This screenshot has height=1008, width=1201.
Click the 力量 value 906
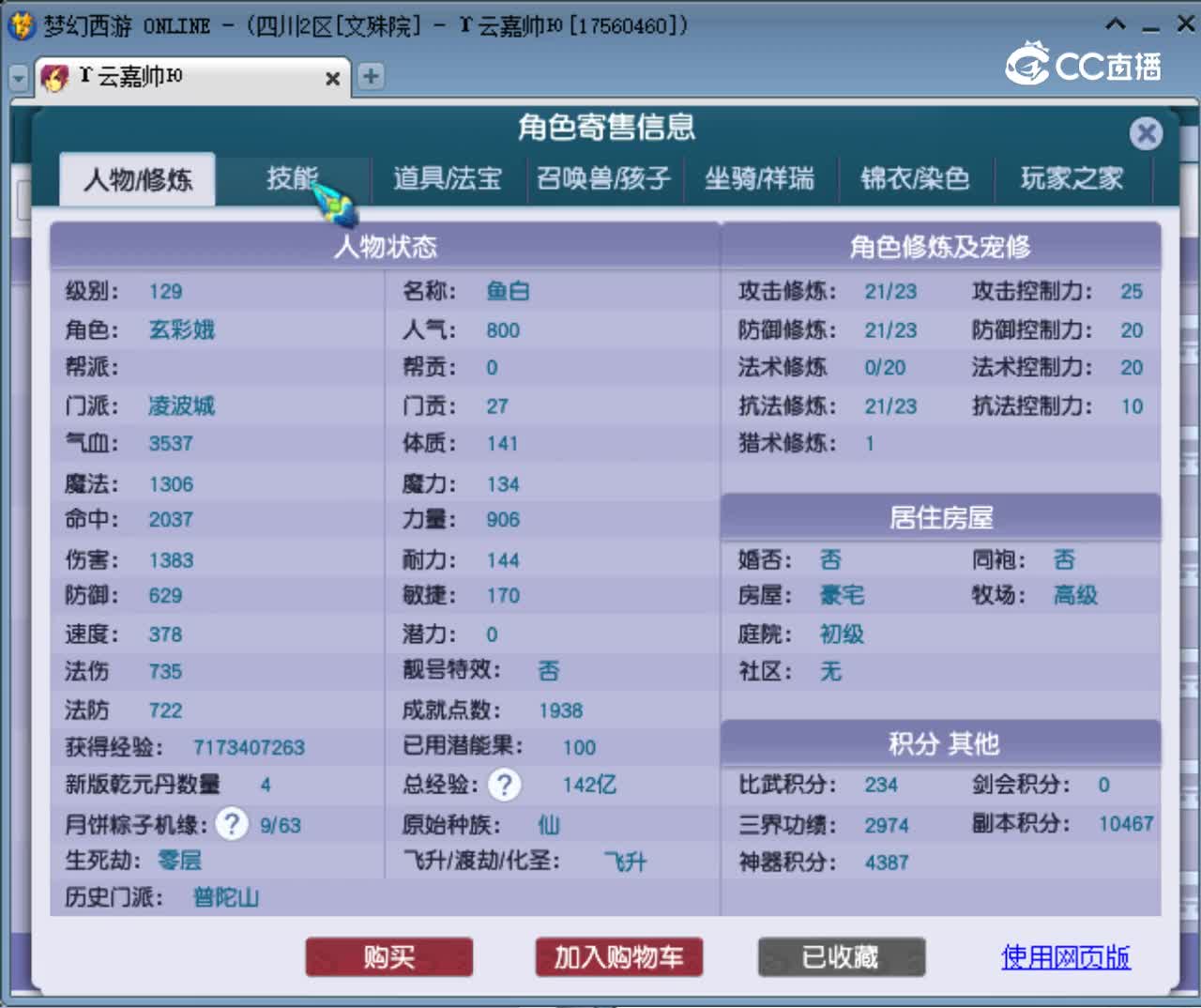click(503, 520)
